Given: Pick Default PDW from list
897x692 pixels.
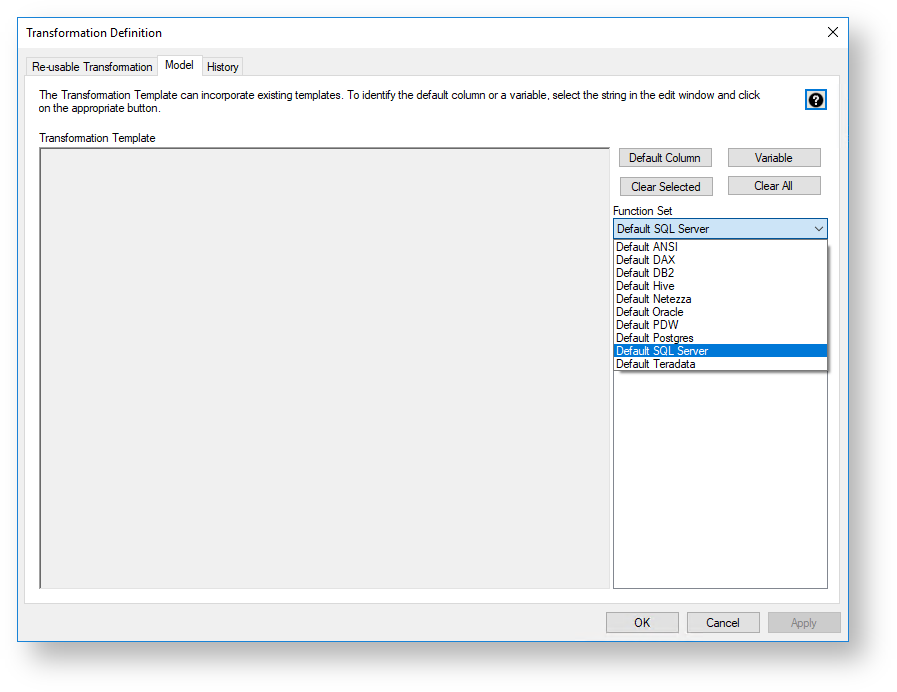Looking at the screenshot, I should tap(720, 325).
